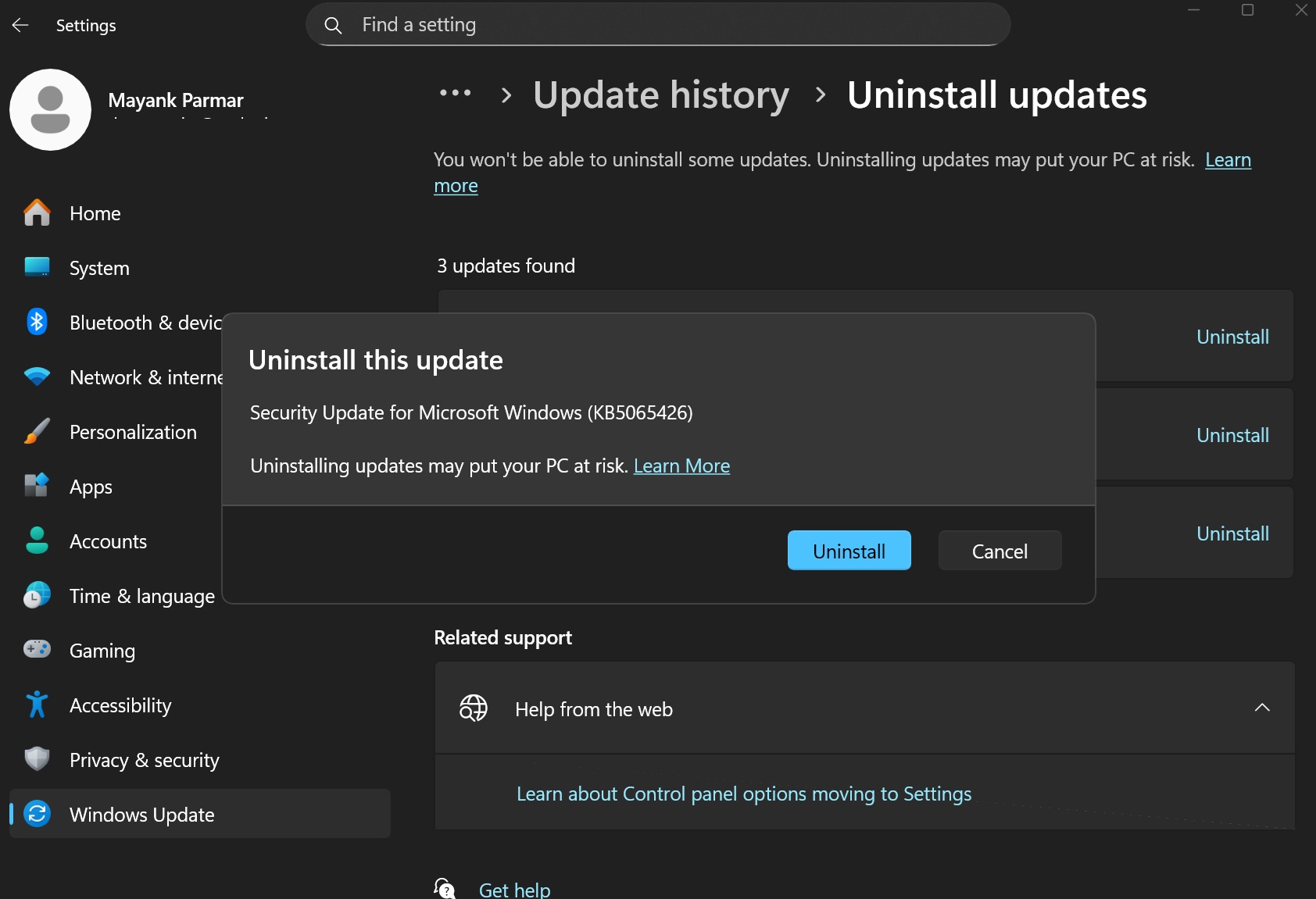The height and width of the screenshot is (899, 1316).
Task: Open the Learn More link in dialog
Action: [x=681, y=466]
